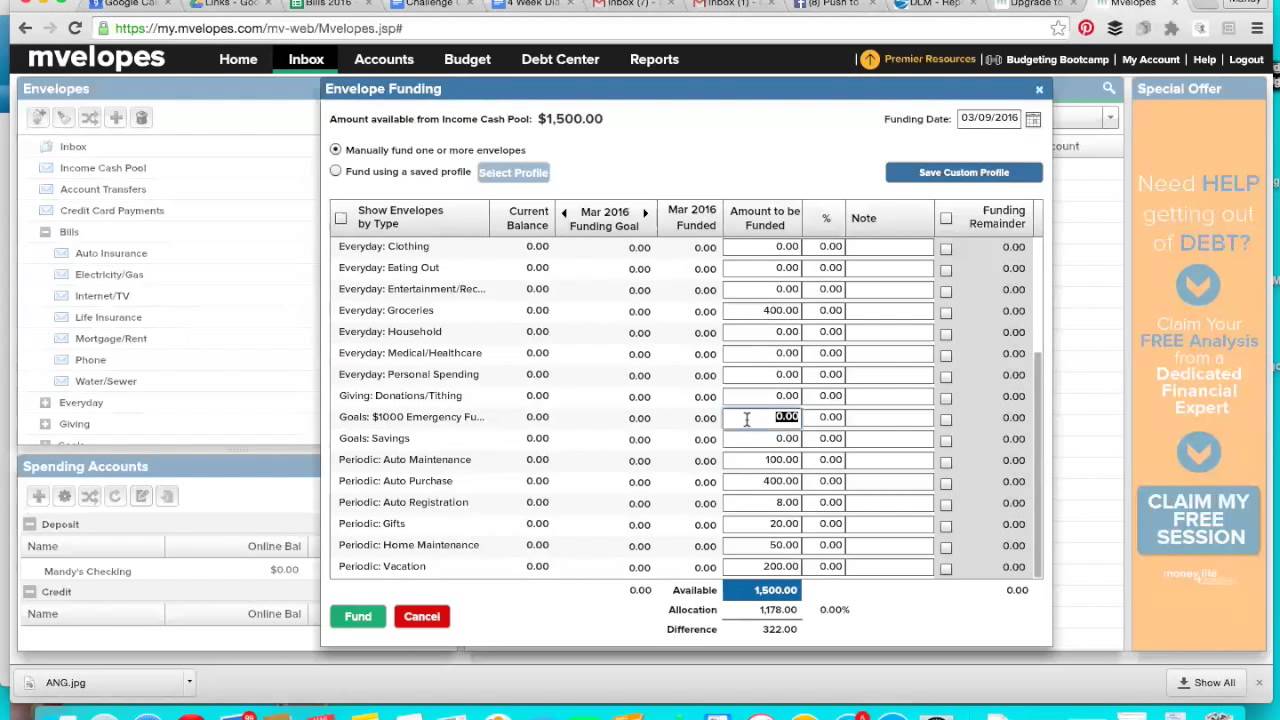Viewport: 1280px width, 720px height.
Task: Close the Envelope Funding dialog
Action: click(1039, 90)
